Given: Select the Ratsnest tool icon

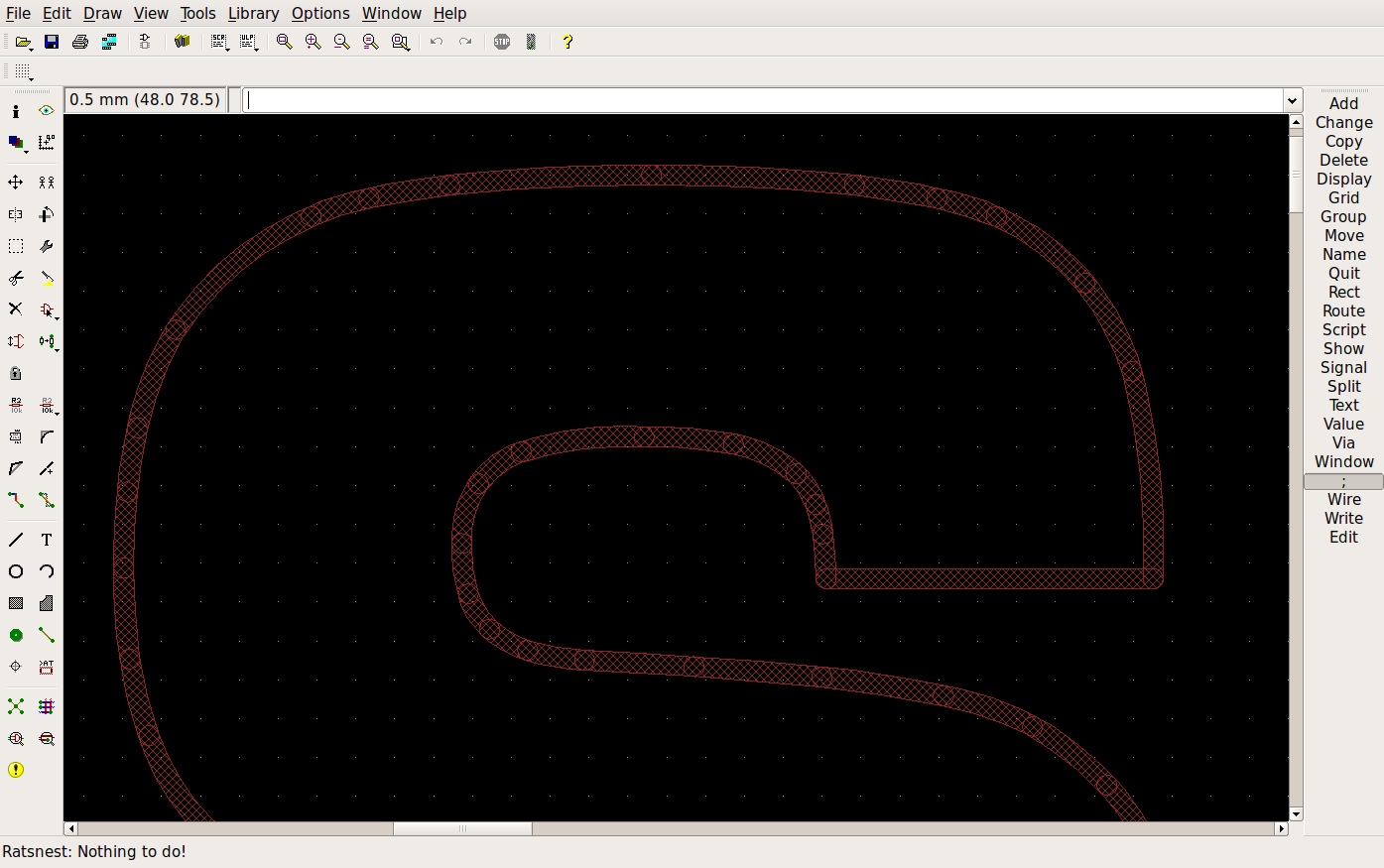Looking at the screenshot, I should click(16, 706).
